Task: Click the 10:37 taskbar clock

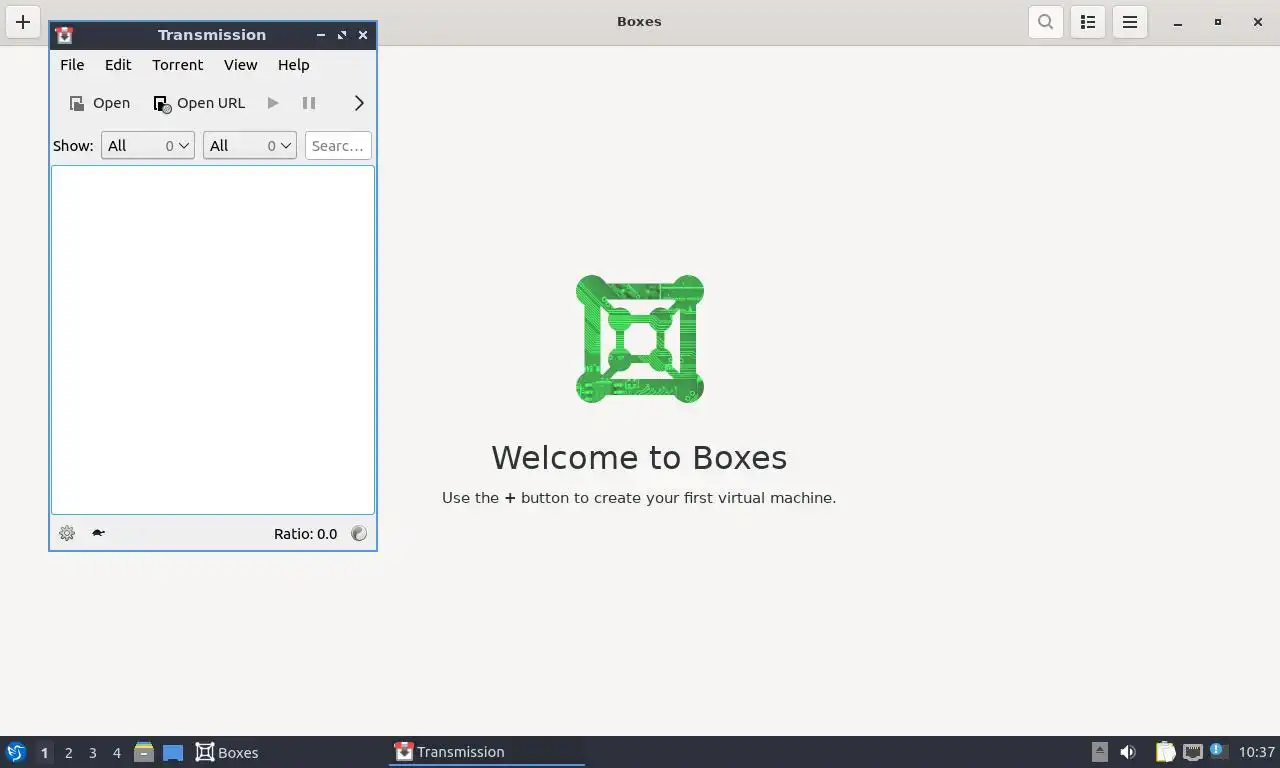Action: (1257, 752)
